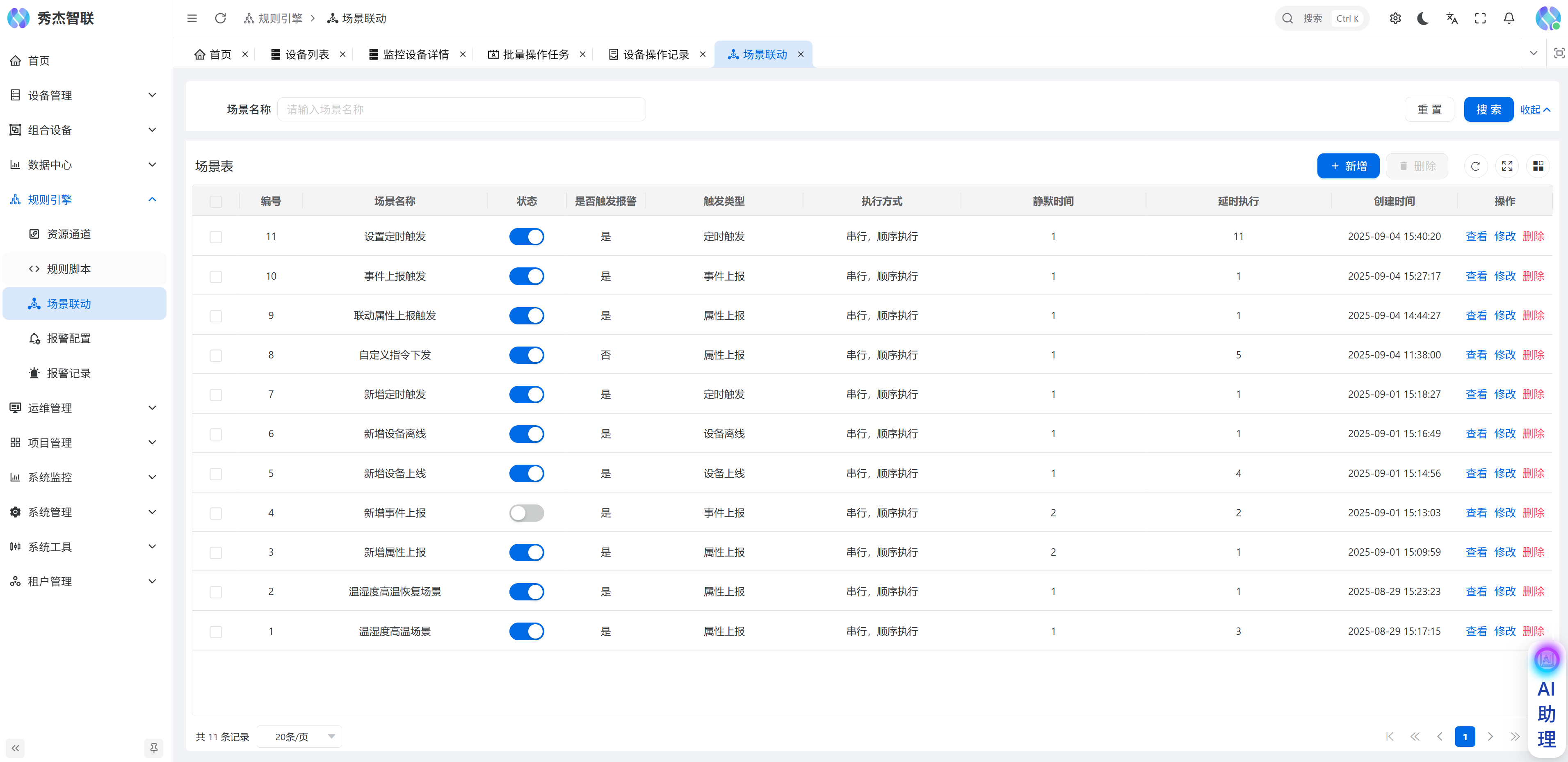The width and height of the screenshot is (1568, 762).
Task: Open the column settings grid icon
Action: 1538,166
